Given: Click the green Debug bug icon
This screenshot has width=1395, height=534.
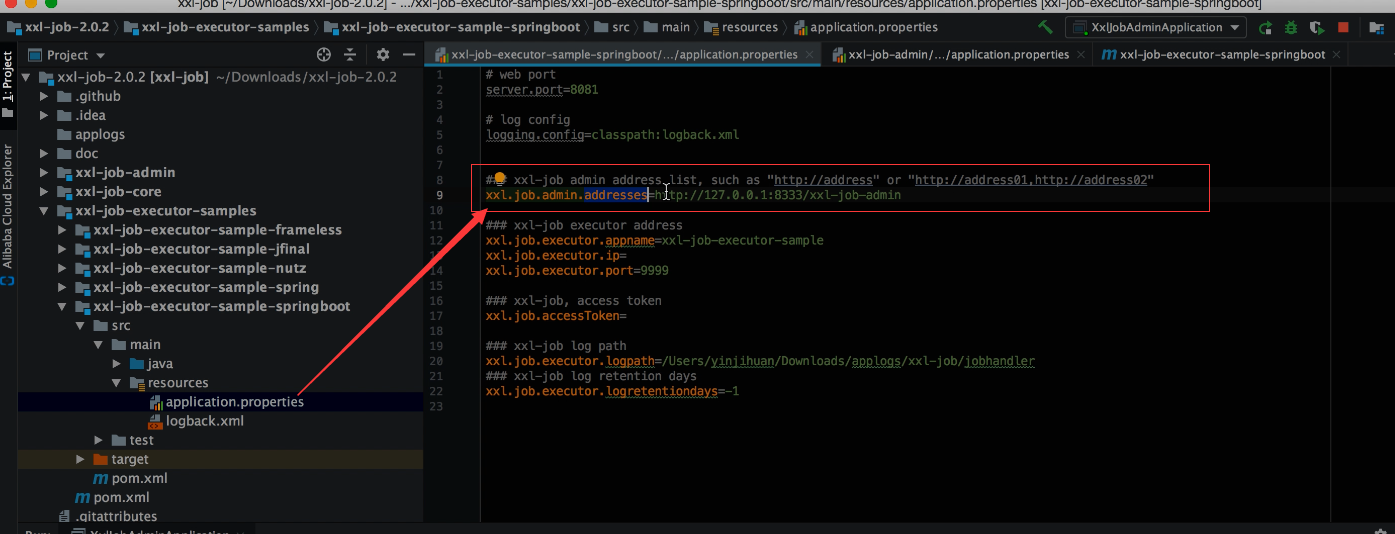Looking at the screenshot, I should [1291, 28].
